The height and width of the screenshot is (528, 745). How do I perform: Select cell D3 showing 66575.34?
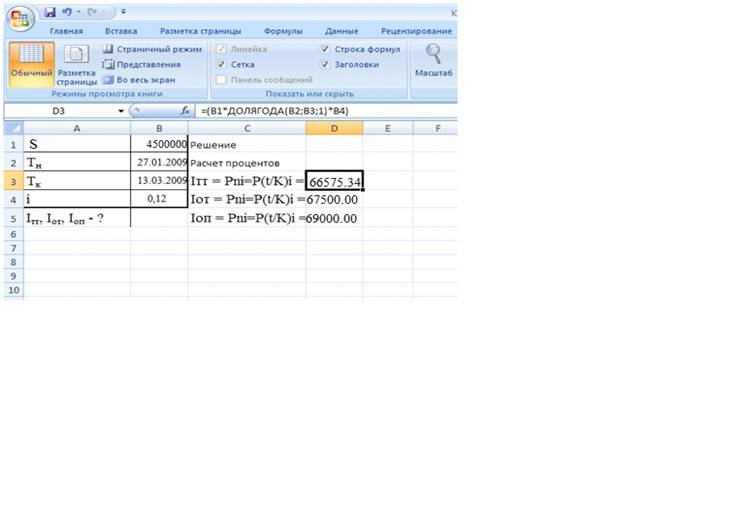pos(334,181)
